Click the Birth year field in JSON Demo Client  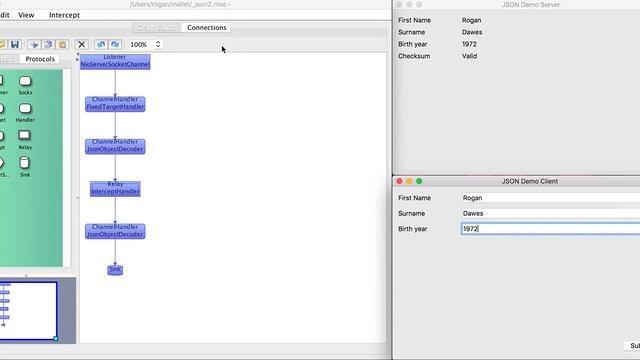(x=551, y=229)
